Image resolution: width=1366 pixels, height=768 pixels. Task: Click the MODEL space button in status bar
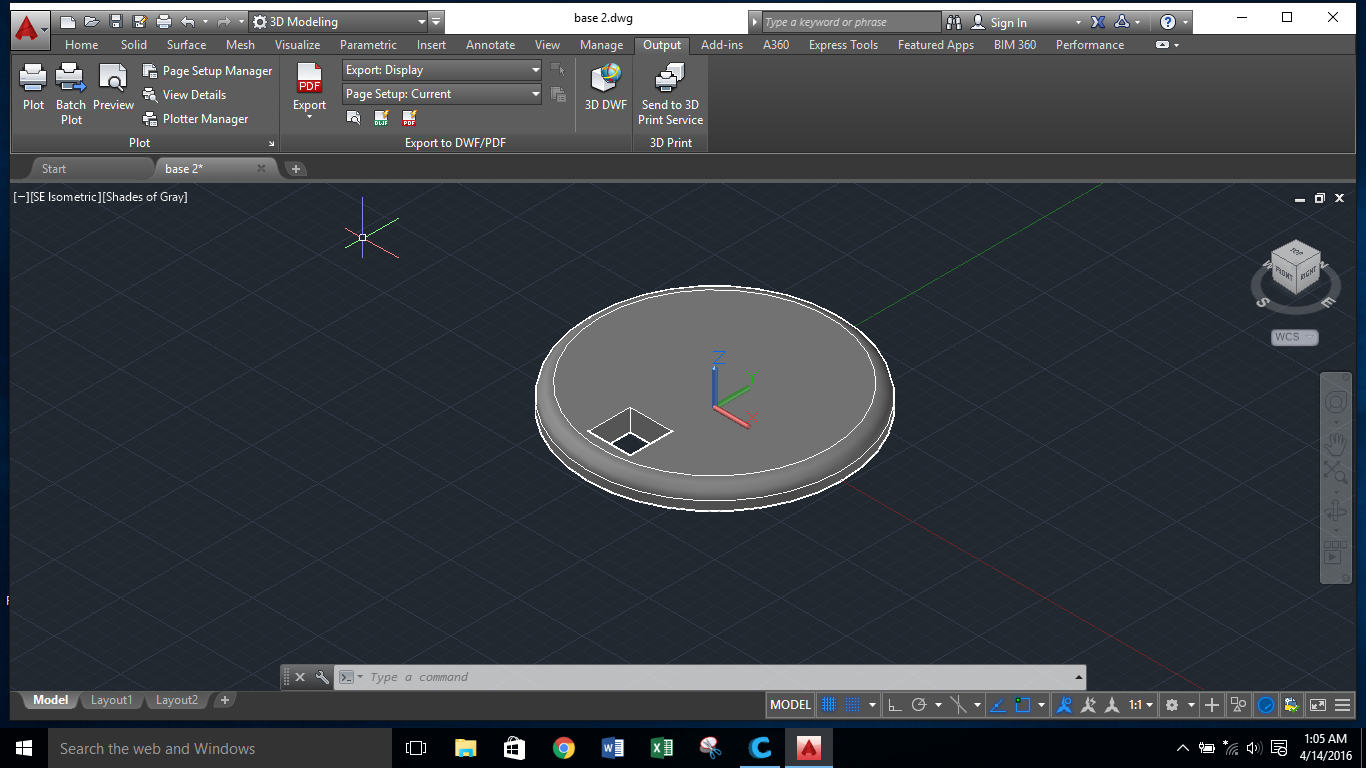click(790, 705)
